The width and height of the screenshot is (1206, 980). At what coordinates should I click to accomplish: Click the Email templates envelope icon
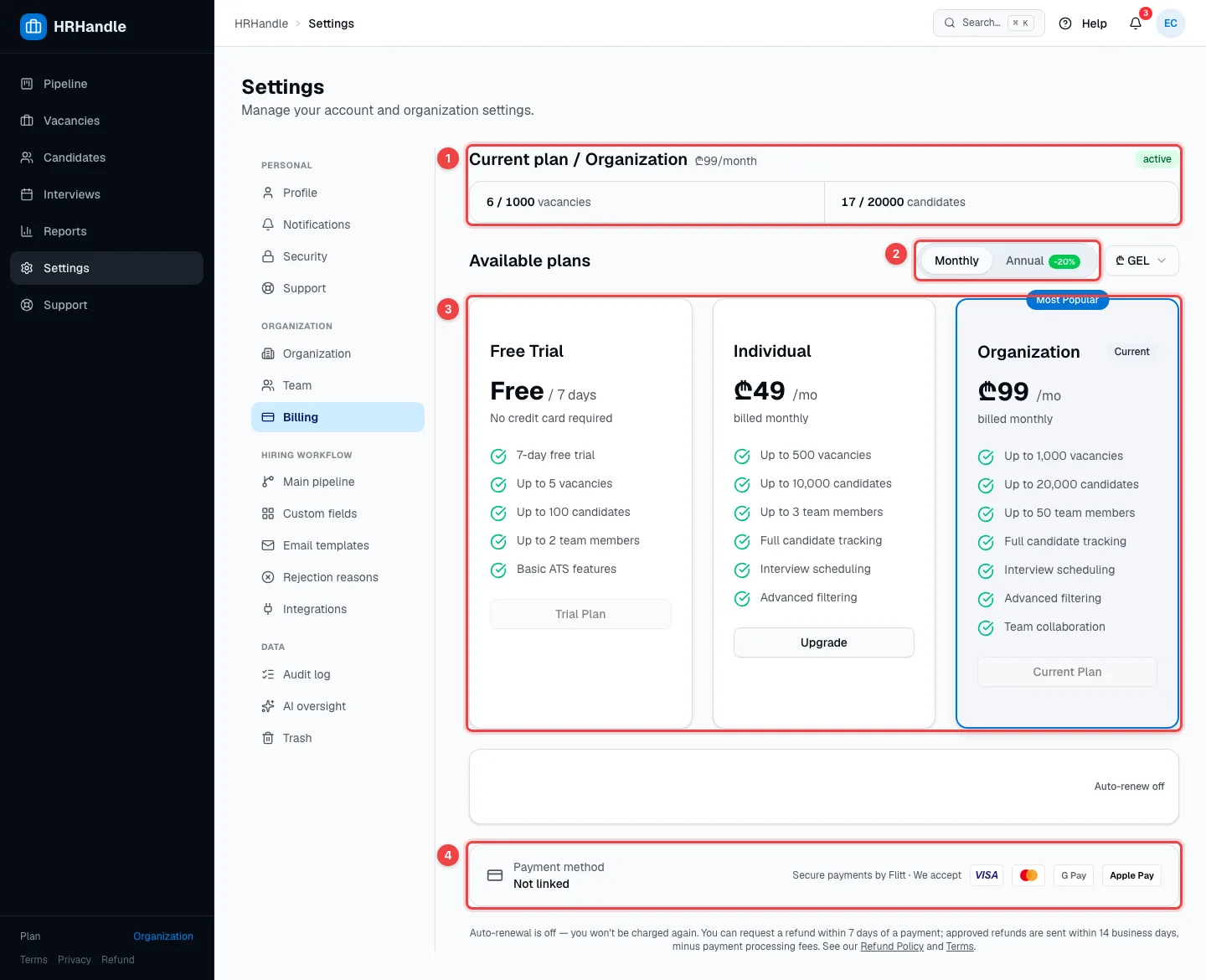268,545
